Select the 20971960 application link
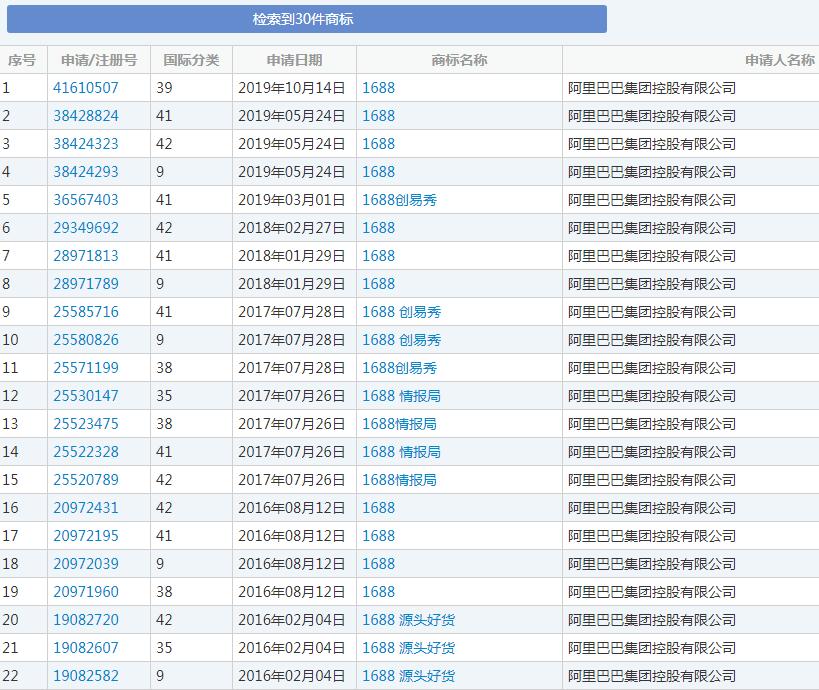The image size is (819, 690). (86, 592)
